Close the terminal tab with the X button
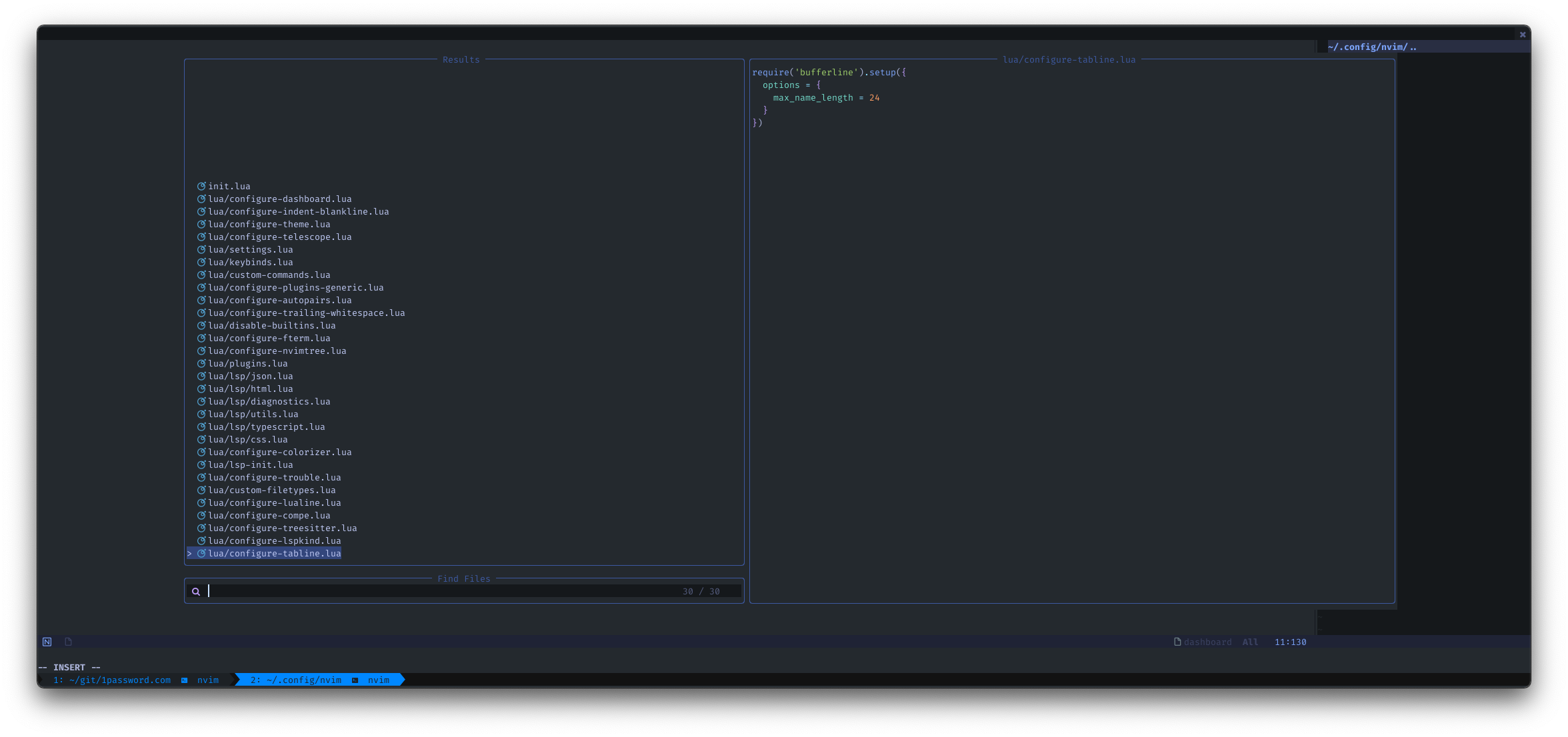Image resolution: width=1568 pixels, height=737 pixels. pos(1523,35)
